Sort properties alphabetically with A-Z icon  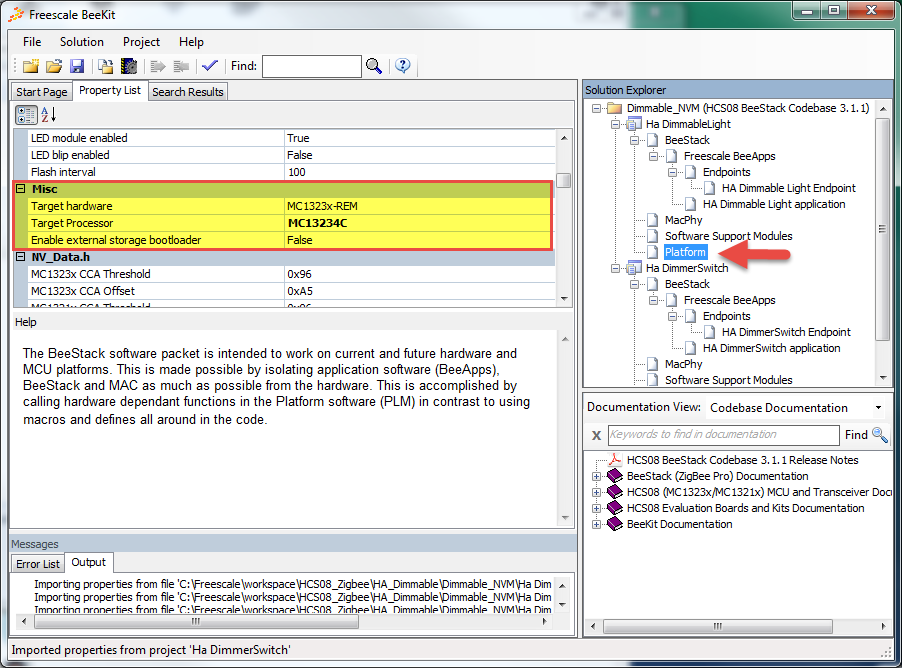click(x=48, y=114)
